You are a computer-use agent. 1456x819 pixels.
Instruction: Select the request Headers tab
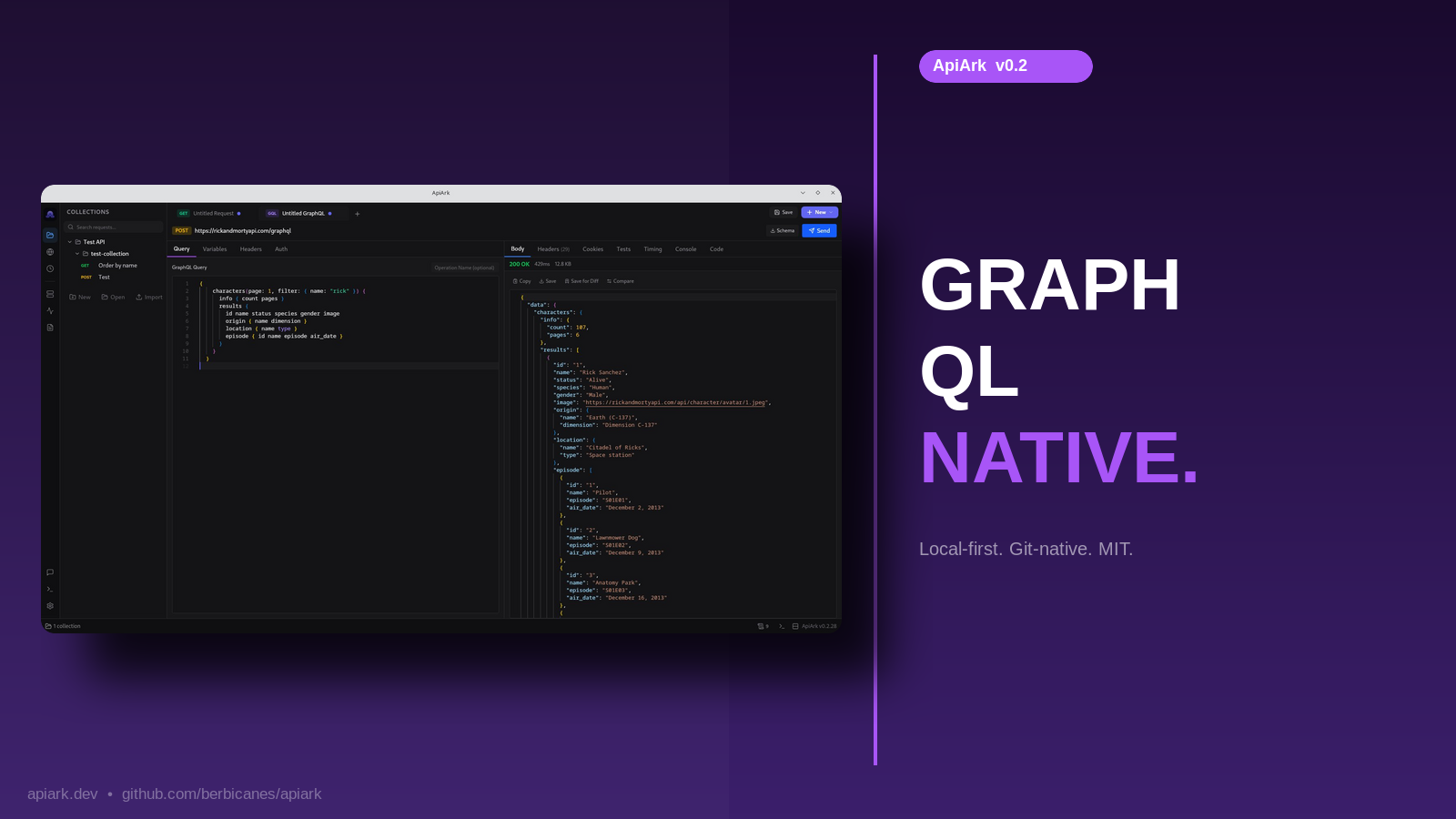(x=250, y=249)
